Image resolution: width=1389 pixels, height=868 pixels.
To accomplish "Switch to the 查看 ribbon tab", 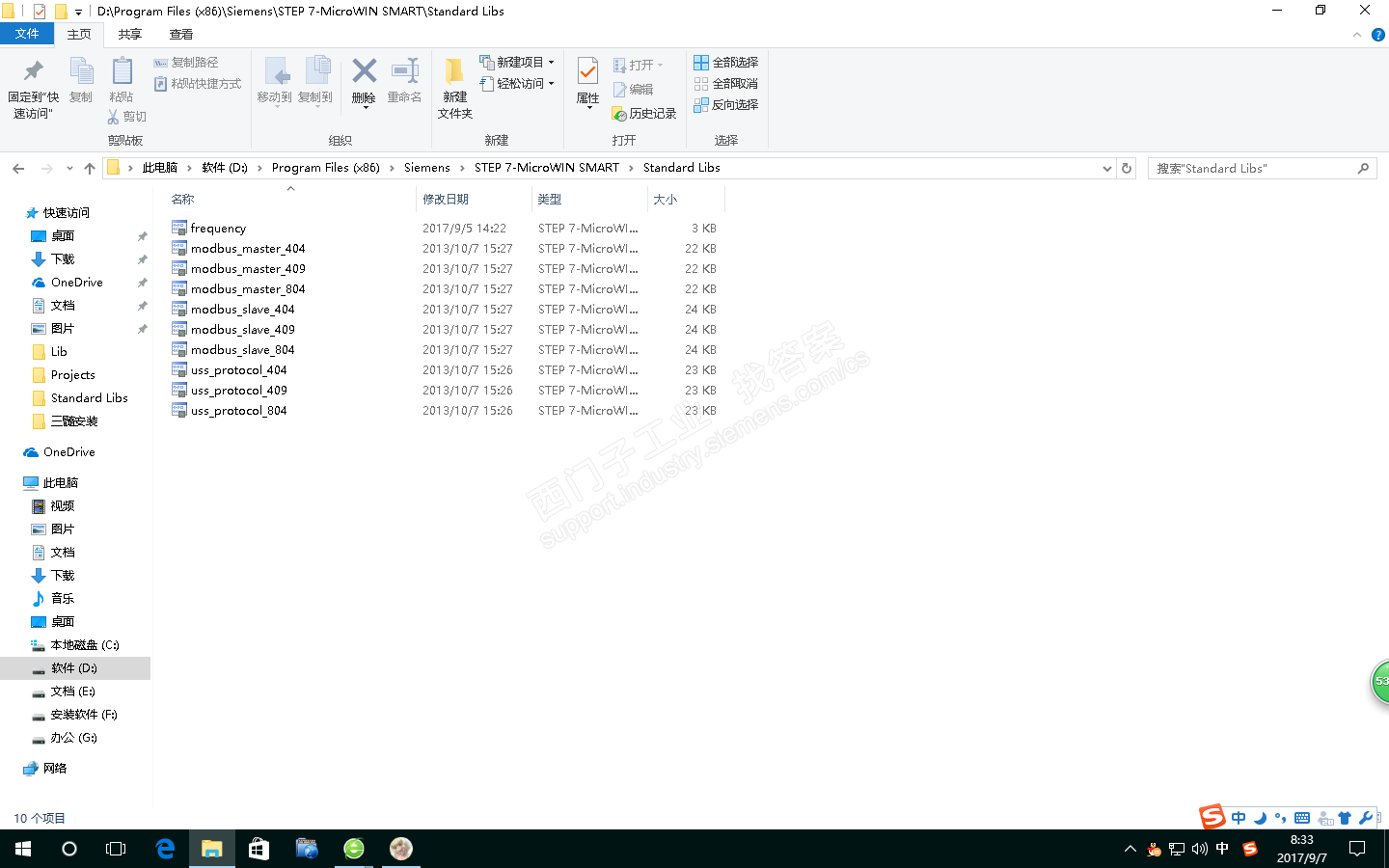I will (181, 35).
